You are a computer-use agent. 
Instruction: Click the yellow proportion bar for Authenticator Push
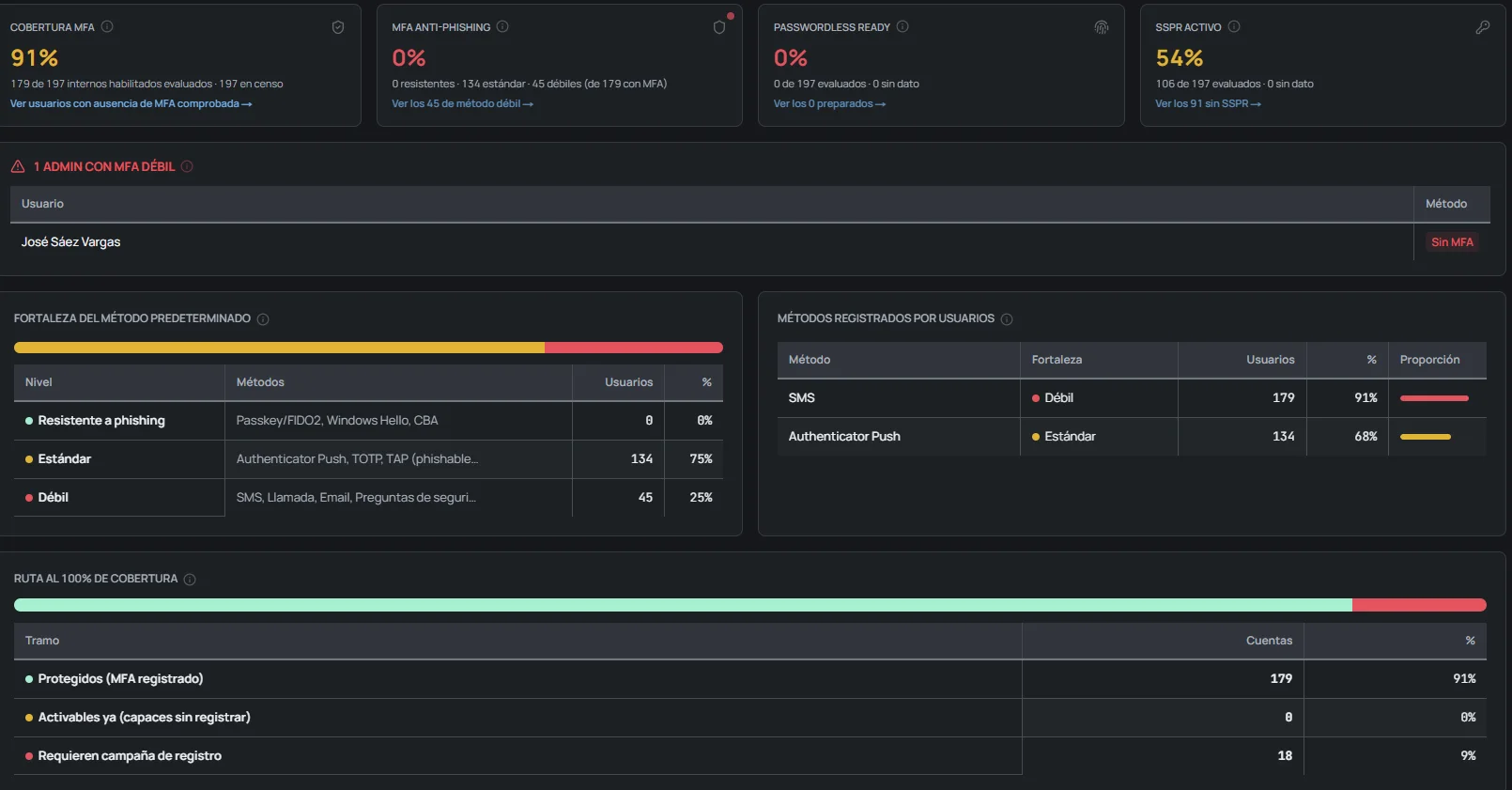[x=1426, y=437]
